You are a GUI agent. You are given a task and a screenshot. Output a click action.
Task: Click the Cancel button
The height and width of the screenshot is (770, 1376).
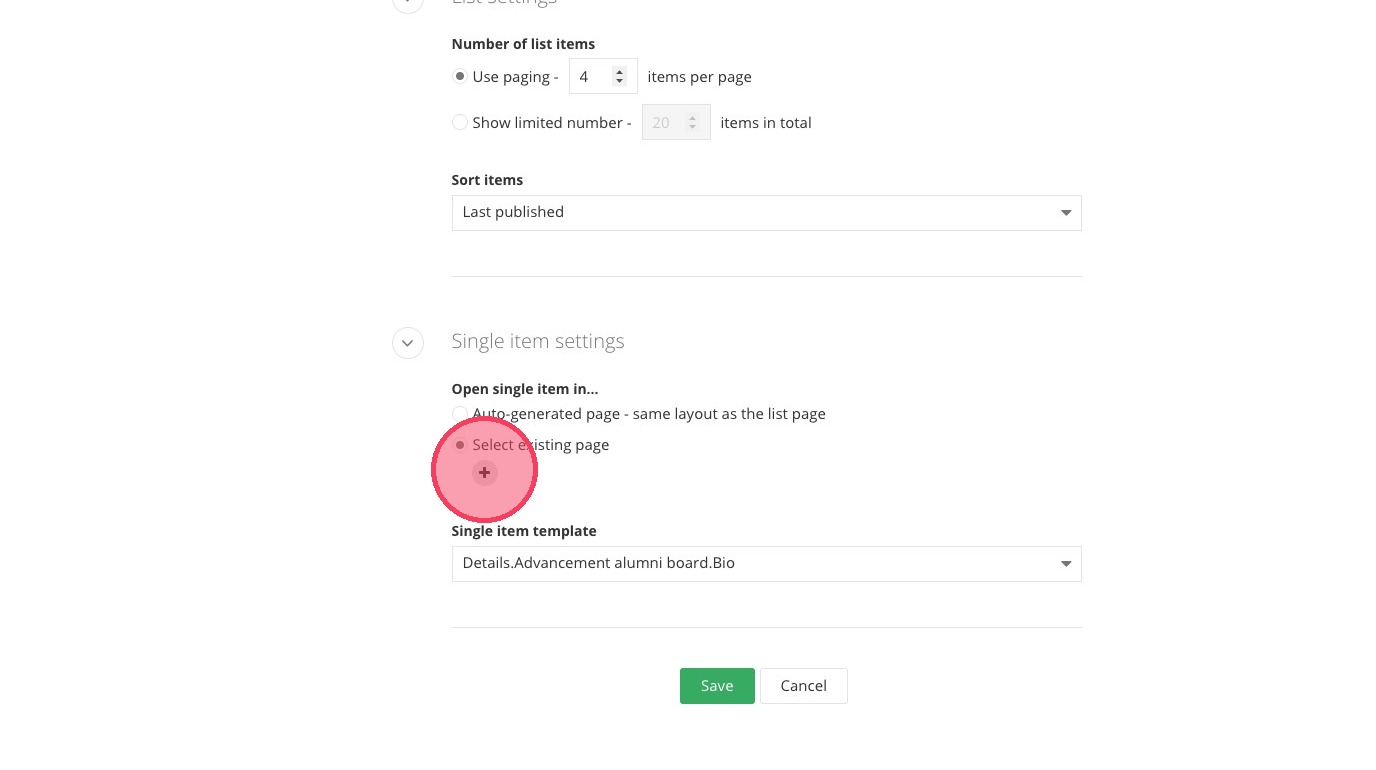tap(803, 686)
